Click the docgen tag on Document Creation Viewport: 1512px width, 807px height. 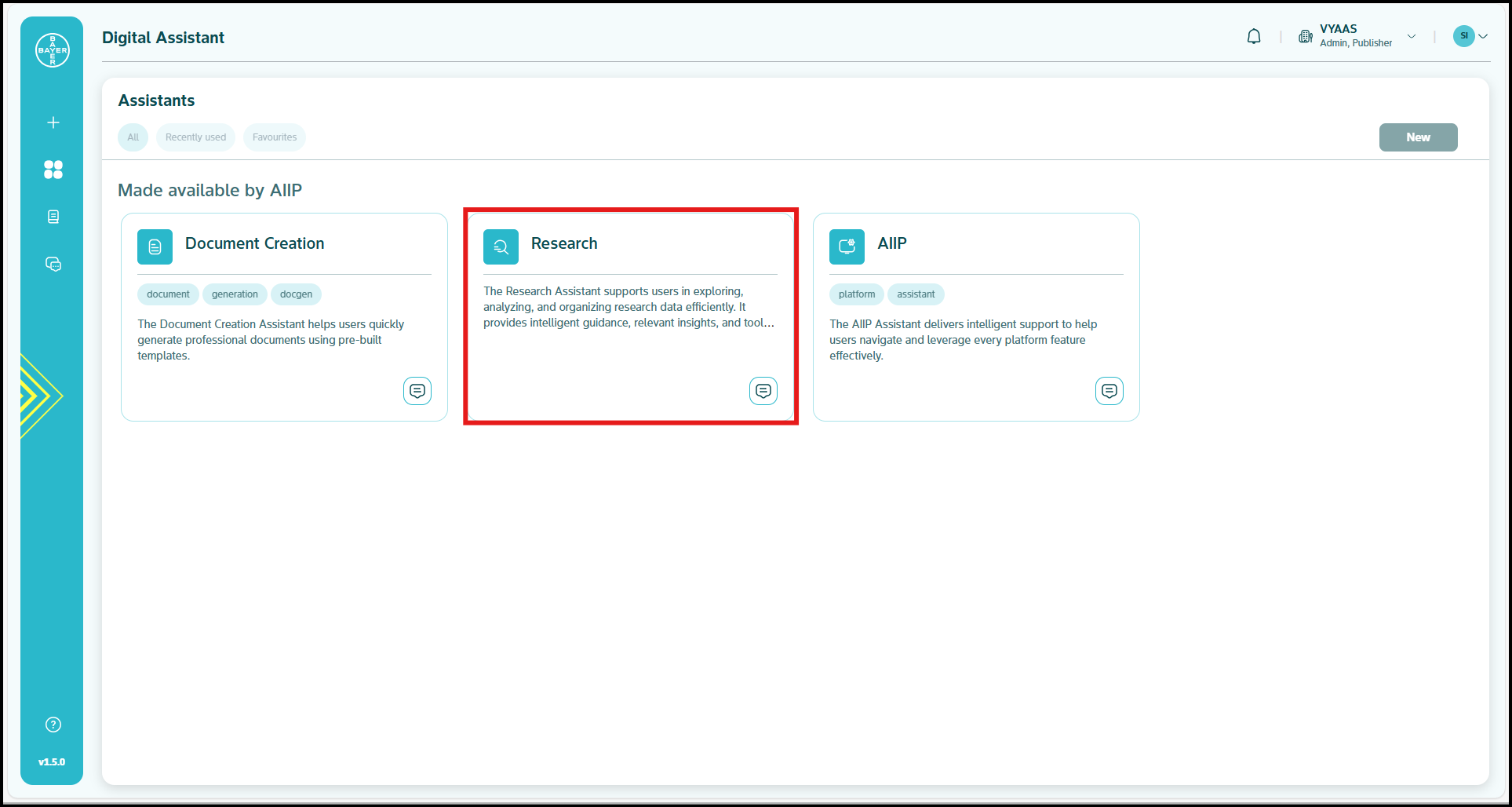coord(296,294)
